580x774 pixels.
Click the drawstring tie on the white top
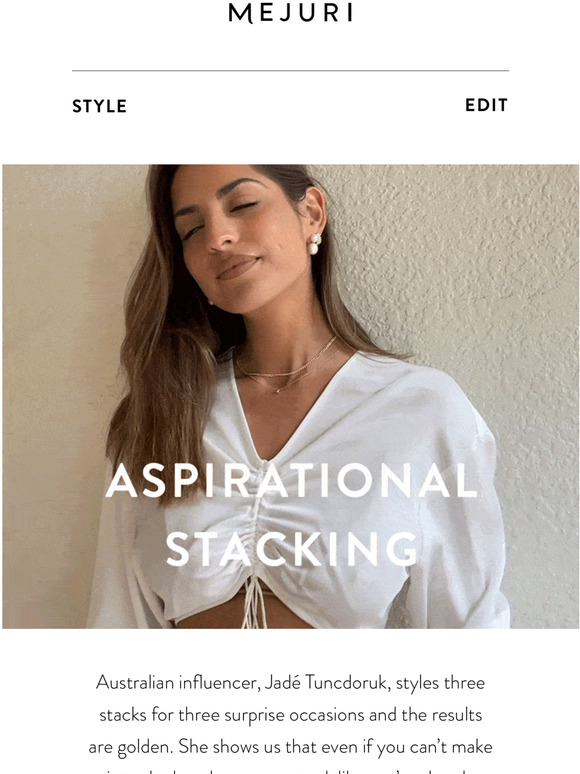point(254,602)
